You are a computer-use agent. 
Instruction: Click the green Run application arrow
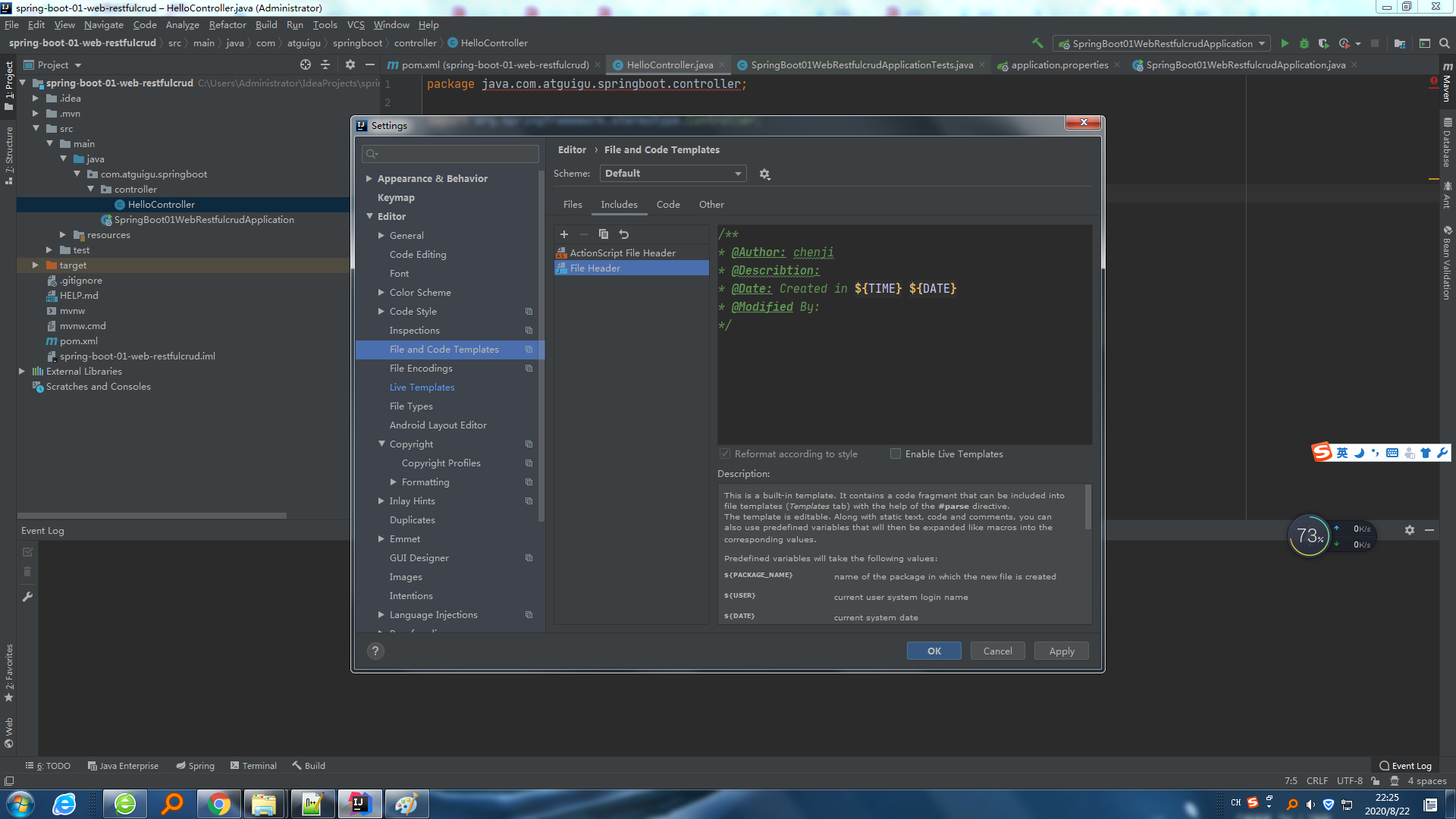point(1285,43)
